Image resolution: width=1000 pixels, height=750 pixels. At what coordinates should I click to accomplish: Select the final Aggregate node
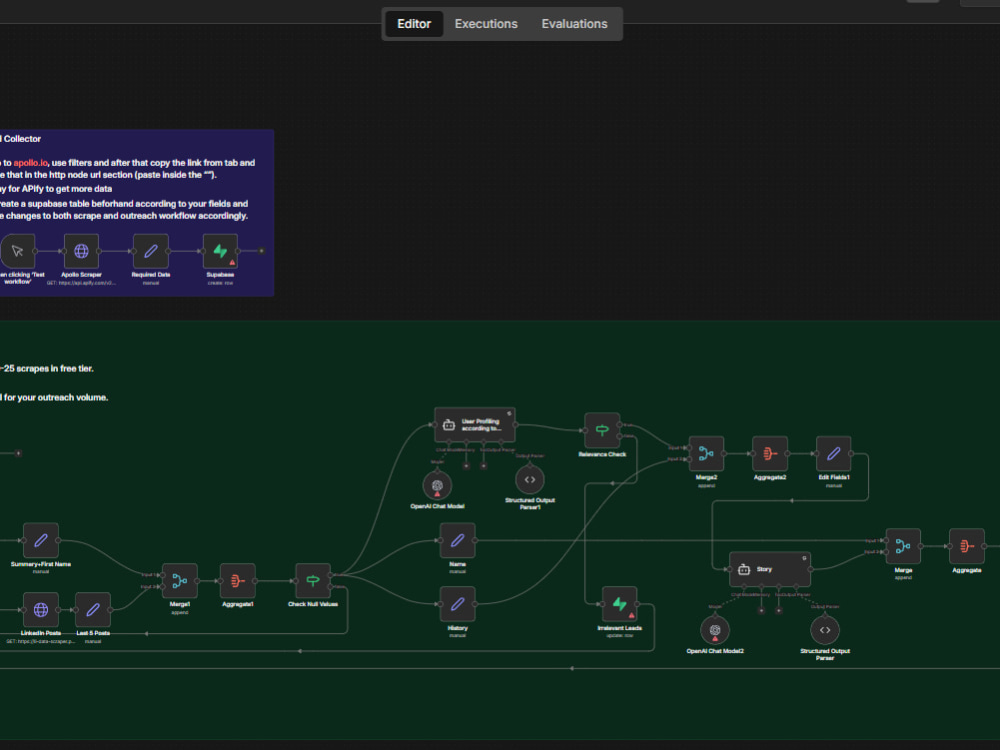coord(967,546)
